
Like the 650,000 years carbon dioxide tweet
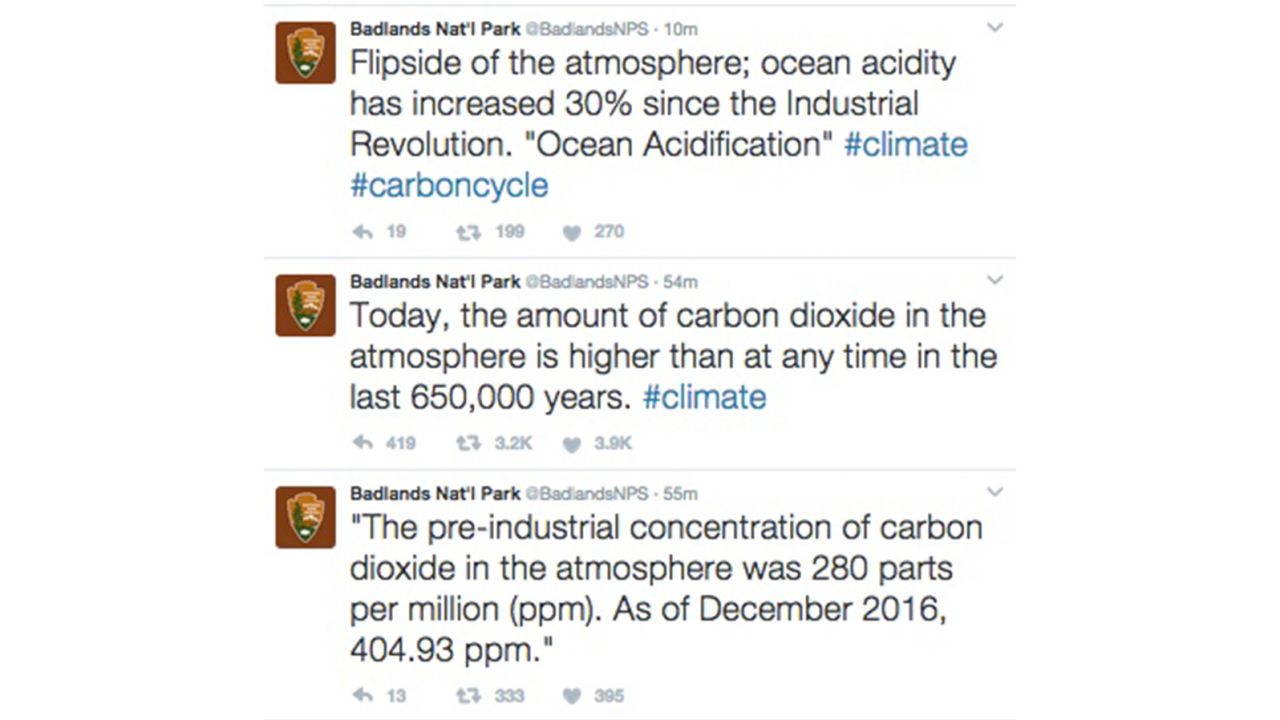tap(571, 443)
